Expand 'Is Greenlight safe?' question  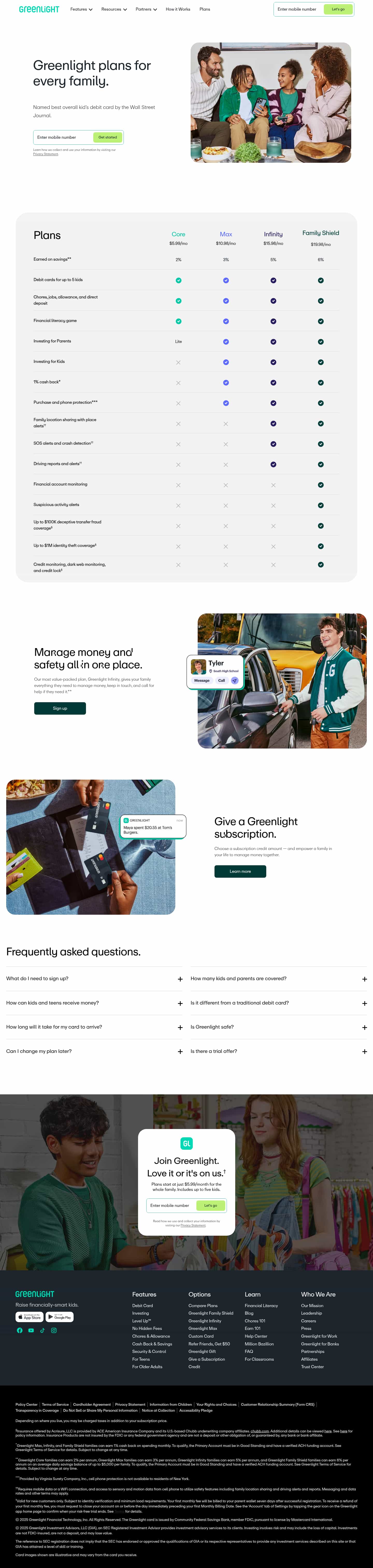(278, 1027)
